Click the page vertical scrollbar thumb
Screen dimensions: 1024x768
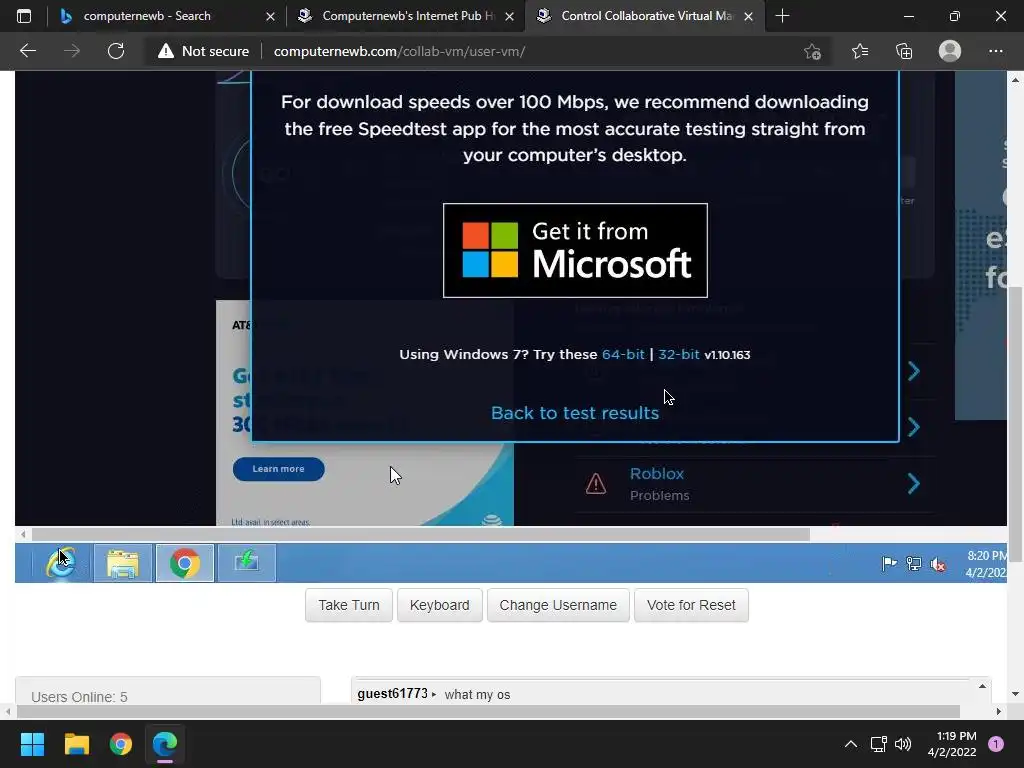(x=1015, y=423)
